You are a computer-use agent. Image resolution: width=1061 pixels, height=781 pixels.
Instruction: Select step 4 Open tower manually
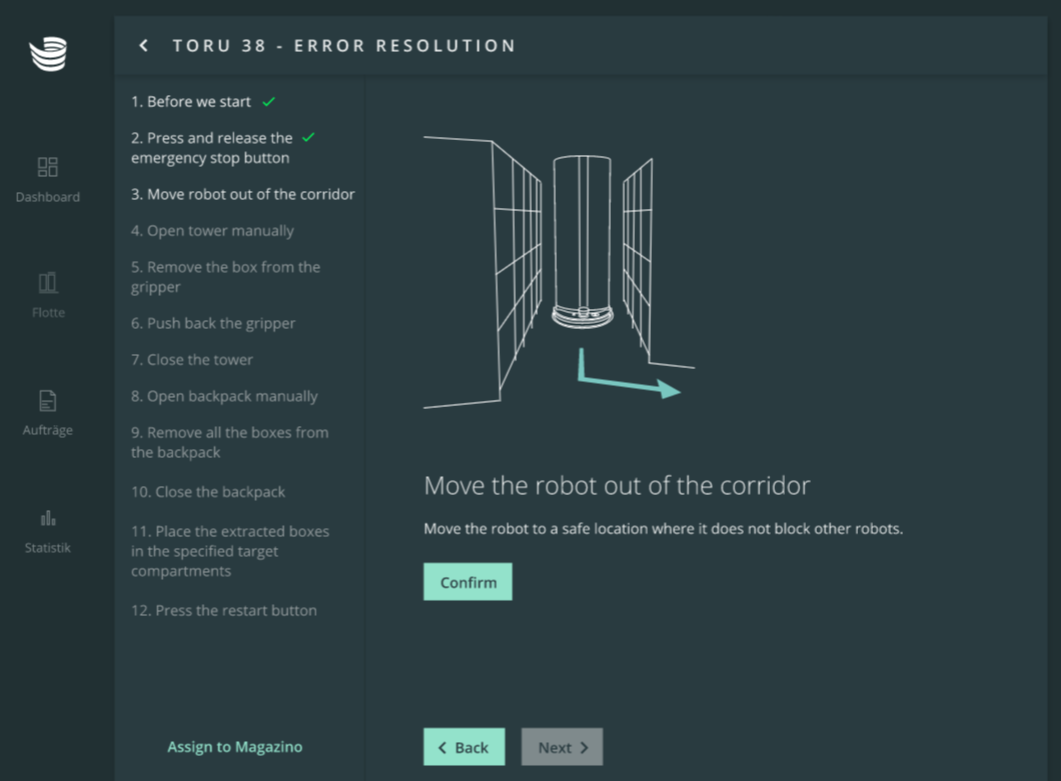[212, 231]
